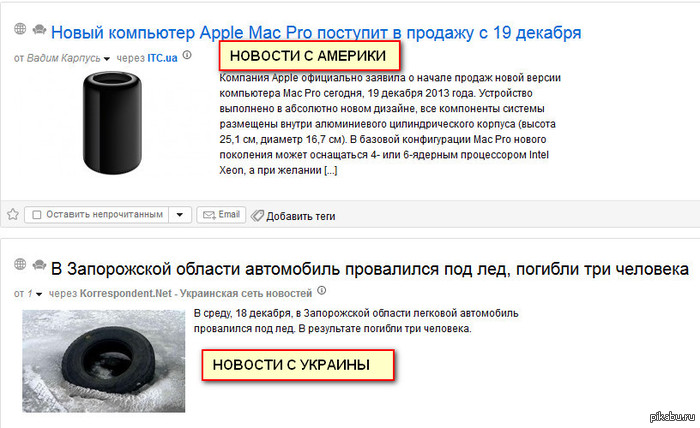Screen dimensions: 700x428
Task: Open the Запорожской области автомобиль headline
Action: coord(370,269)
